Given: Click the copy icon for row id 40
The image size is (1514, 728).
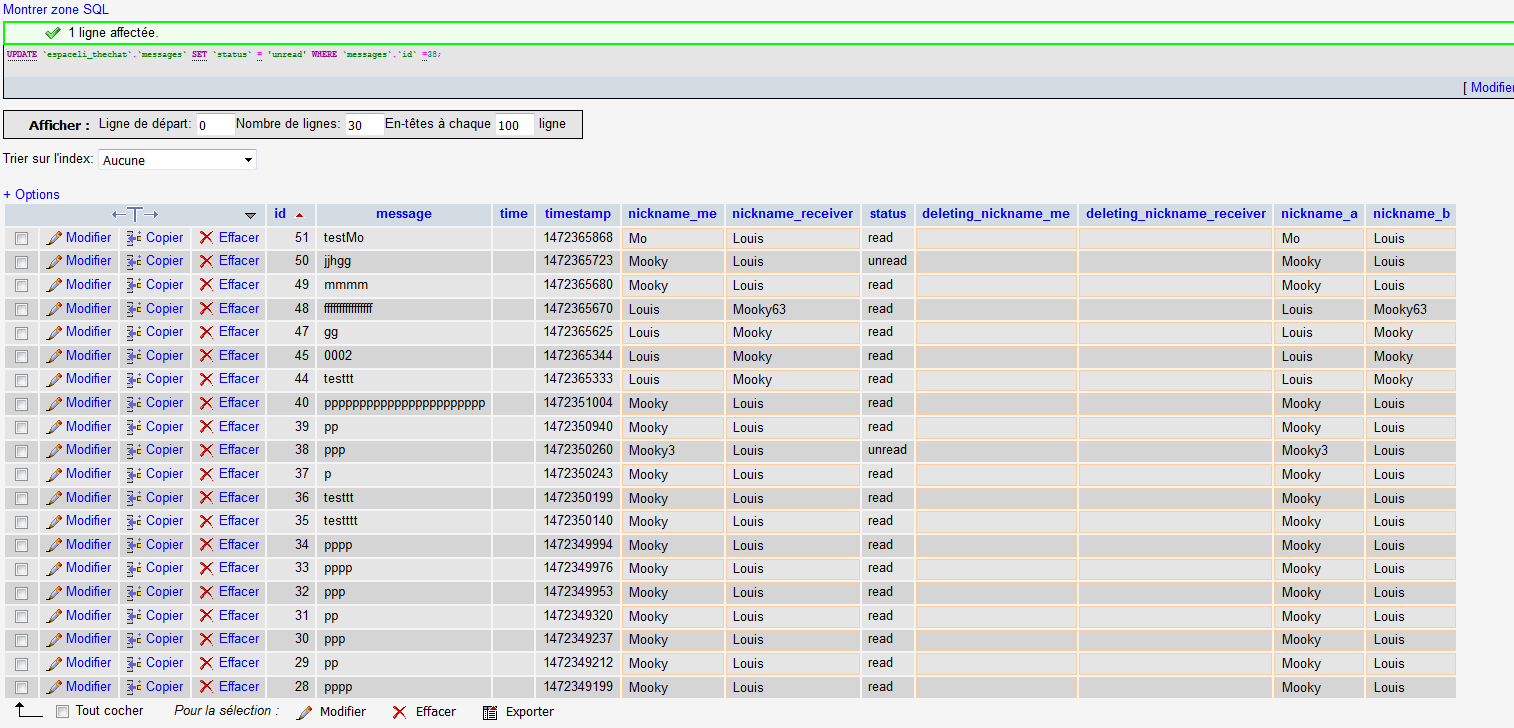Looking at the screenshot, I should pos(134,403).
